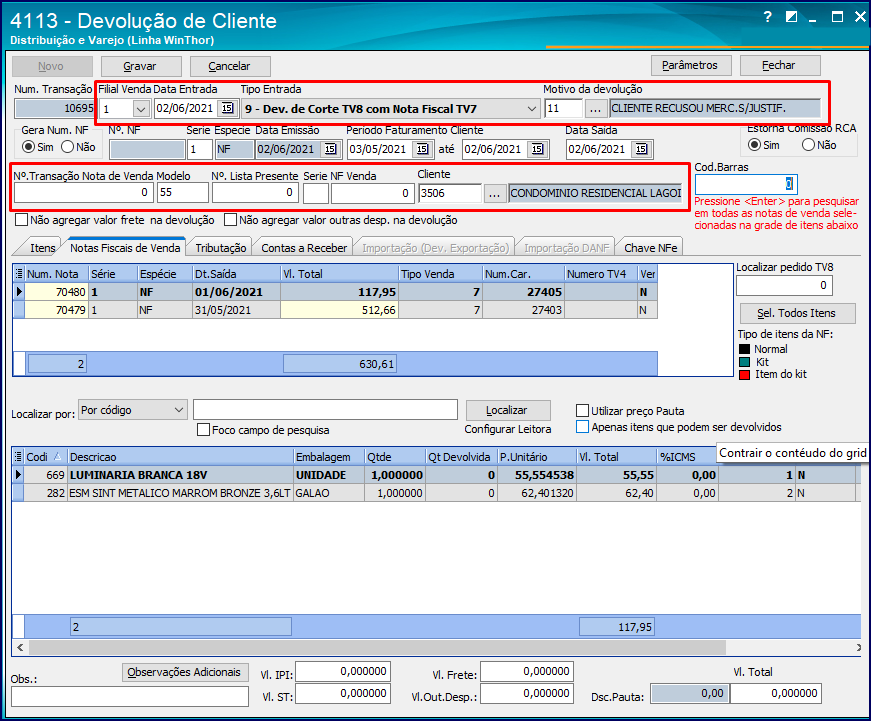Click Sel. Todos Itens button

798,313
